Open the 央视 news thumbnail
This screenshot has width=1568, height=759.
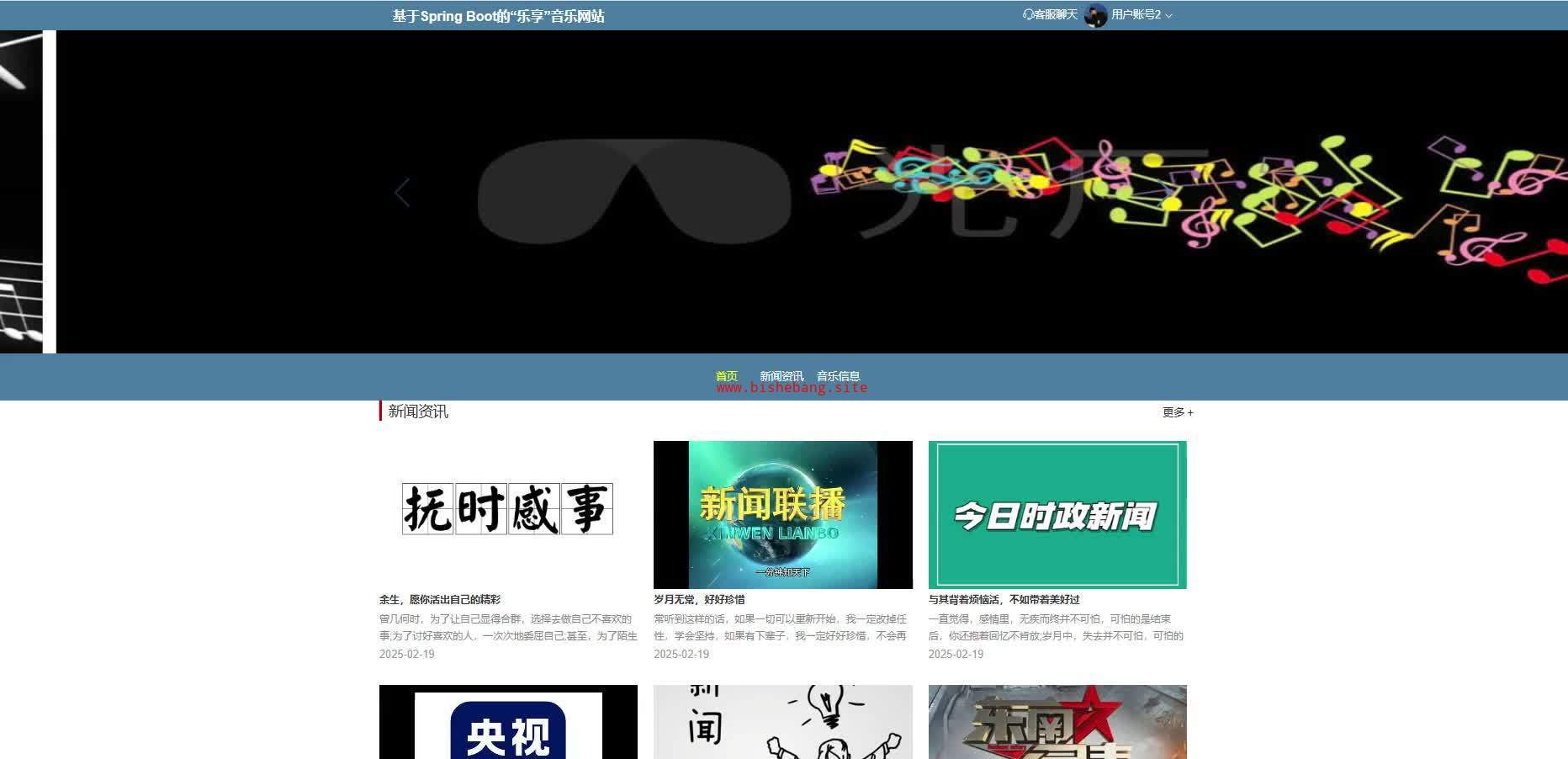[x=508, y=722]
